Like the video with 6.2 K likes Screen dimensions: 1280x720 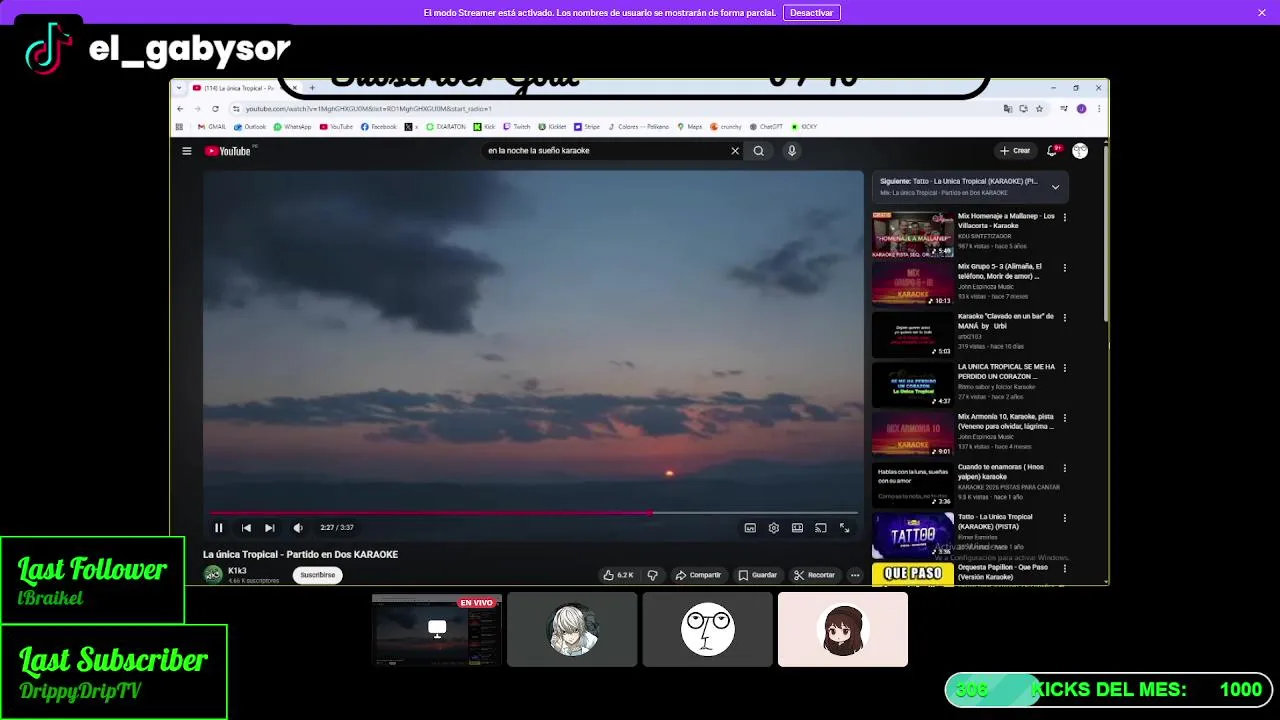point(618,575)
